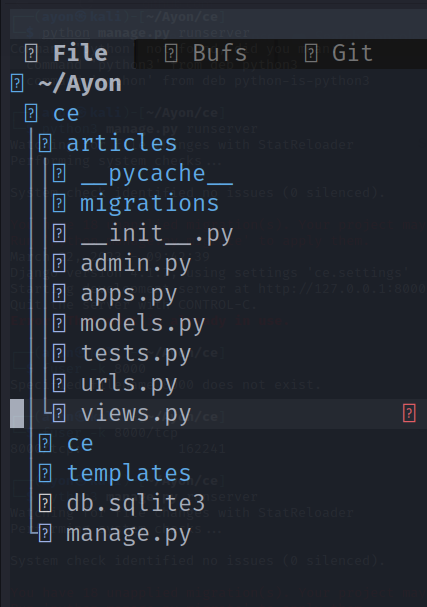Click the file icon of models.py
427x607 pixels.
59,323
